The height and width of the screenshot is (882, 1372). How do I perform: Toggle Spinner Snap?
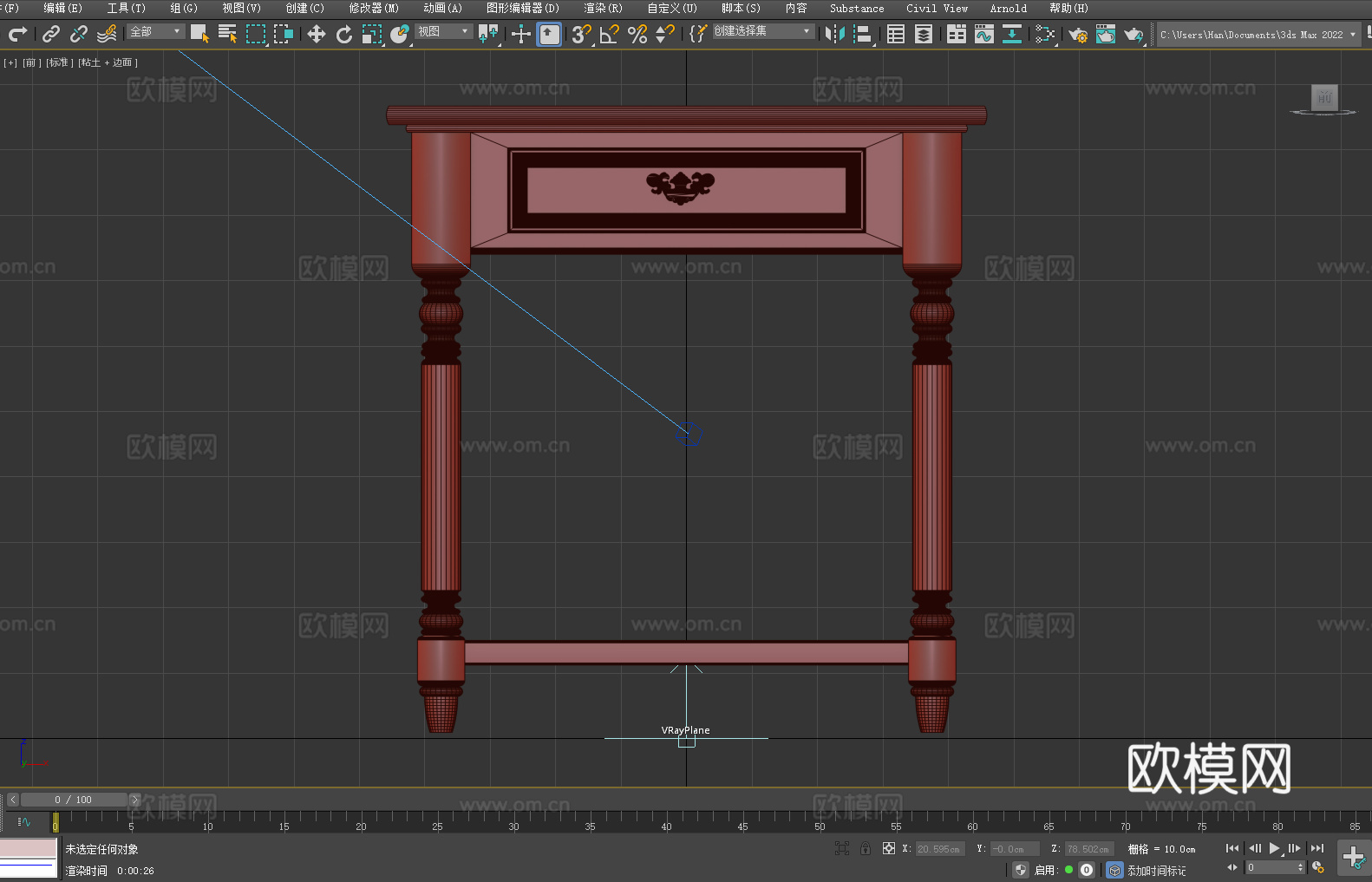665,34
